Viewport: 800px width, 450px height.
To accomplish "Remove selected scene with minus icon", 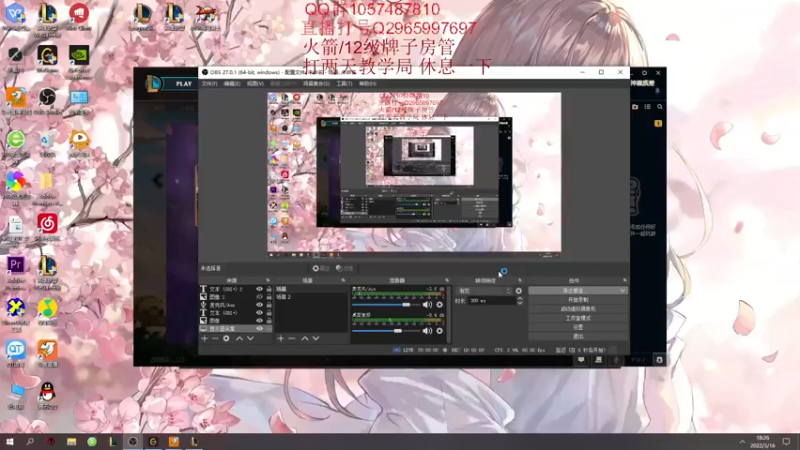I will tap(292, 338).
